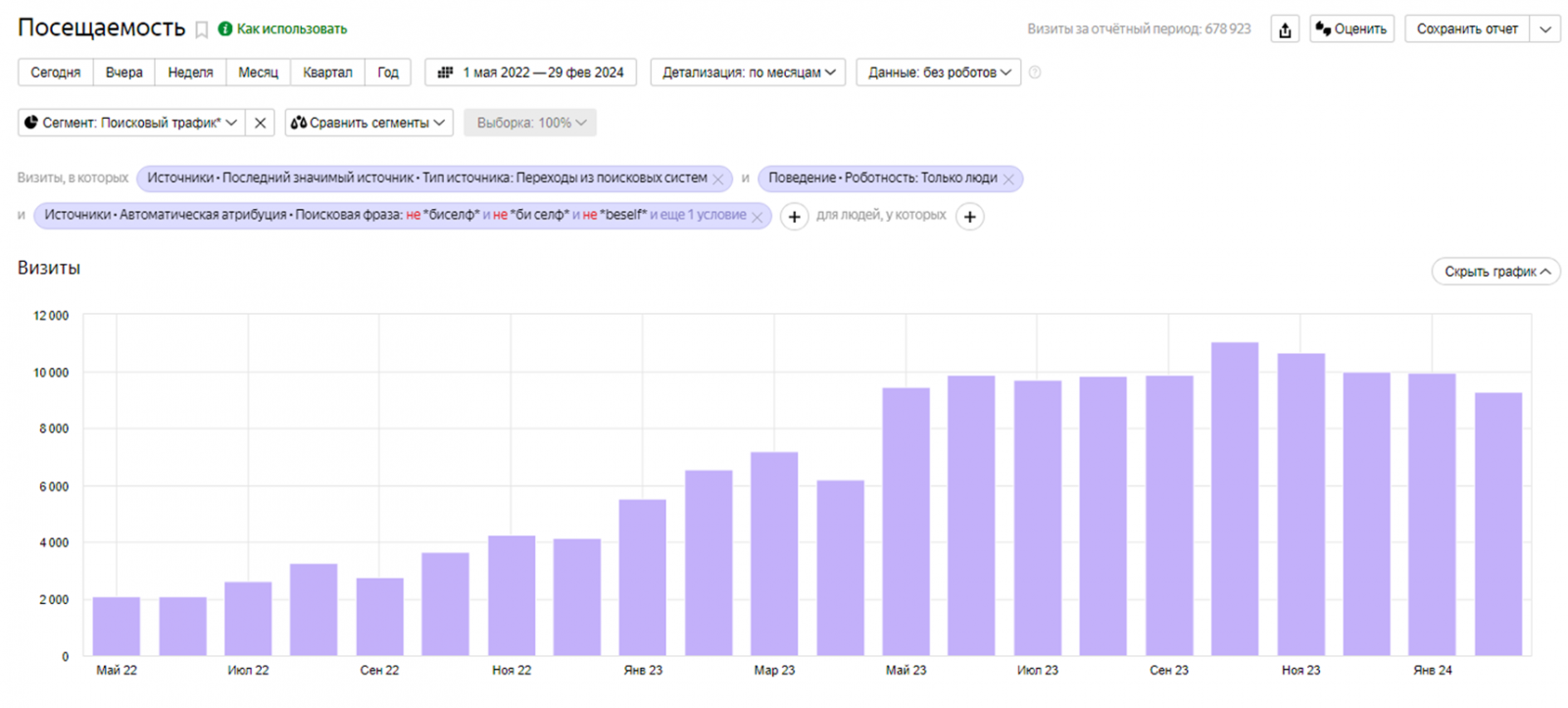Remove the Поисковый трафик segment with X
The image size is (1568, 708).
pyautogui.click(x=260, y=123)
